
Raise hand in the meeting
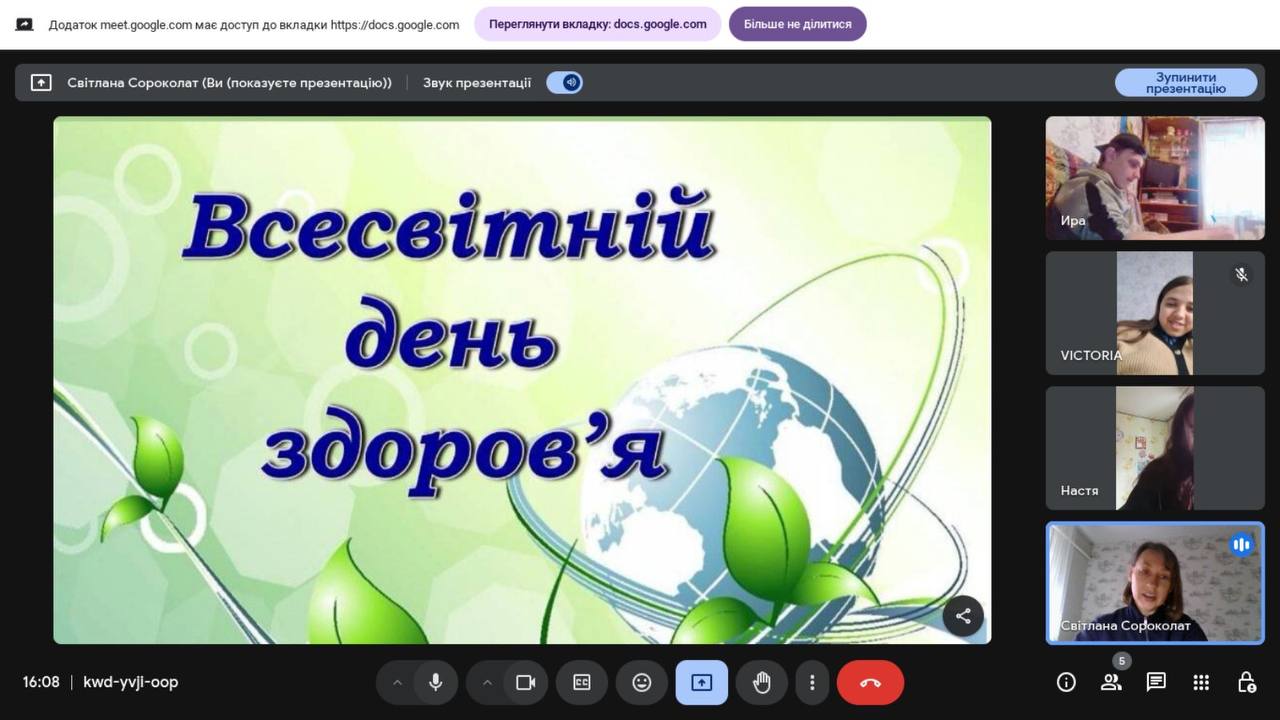[762, 682]
